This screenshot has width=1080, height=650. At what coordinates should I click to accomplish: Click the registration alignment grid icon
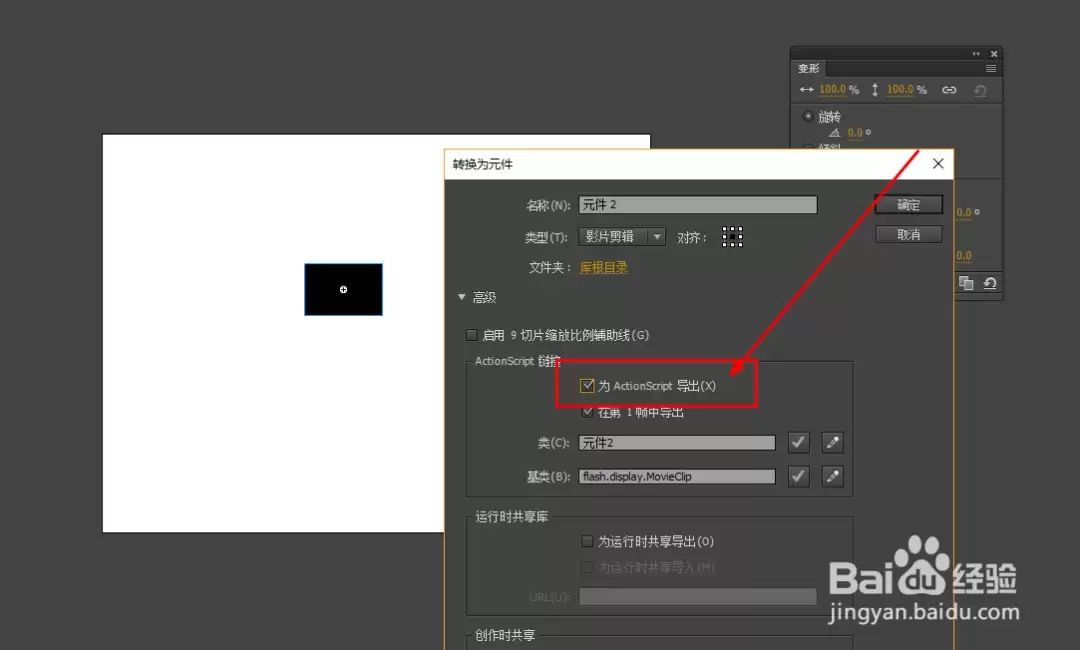(x=732, y=237)
